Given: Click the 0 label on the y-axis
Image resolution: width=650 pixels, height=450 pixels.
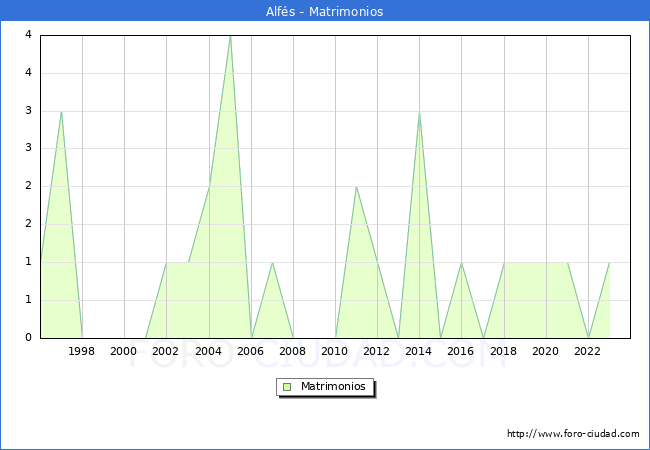Looking at the screenshot, I should pos(28,338).
